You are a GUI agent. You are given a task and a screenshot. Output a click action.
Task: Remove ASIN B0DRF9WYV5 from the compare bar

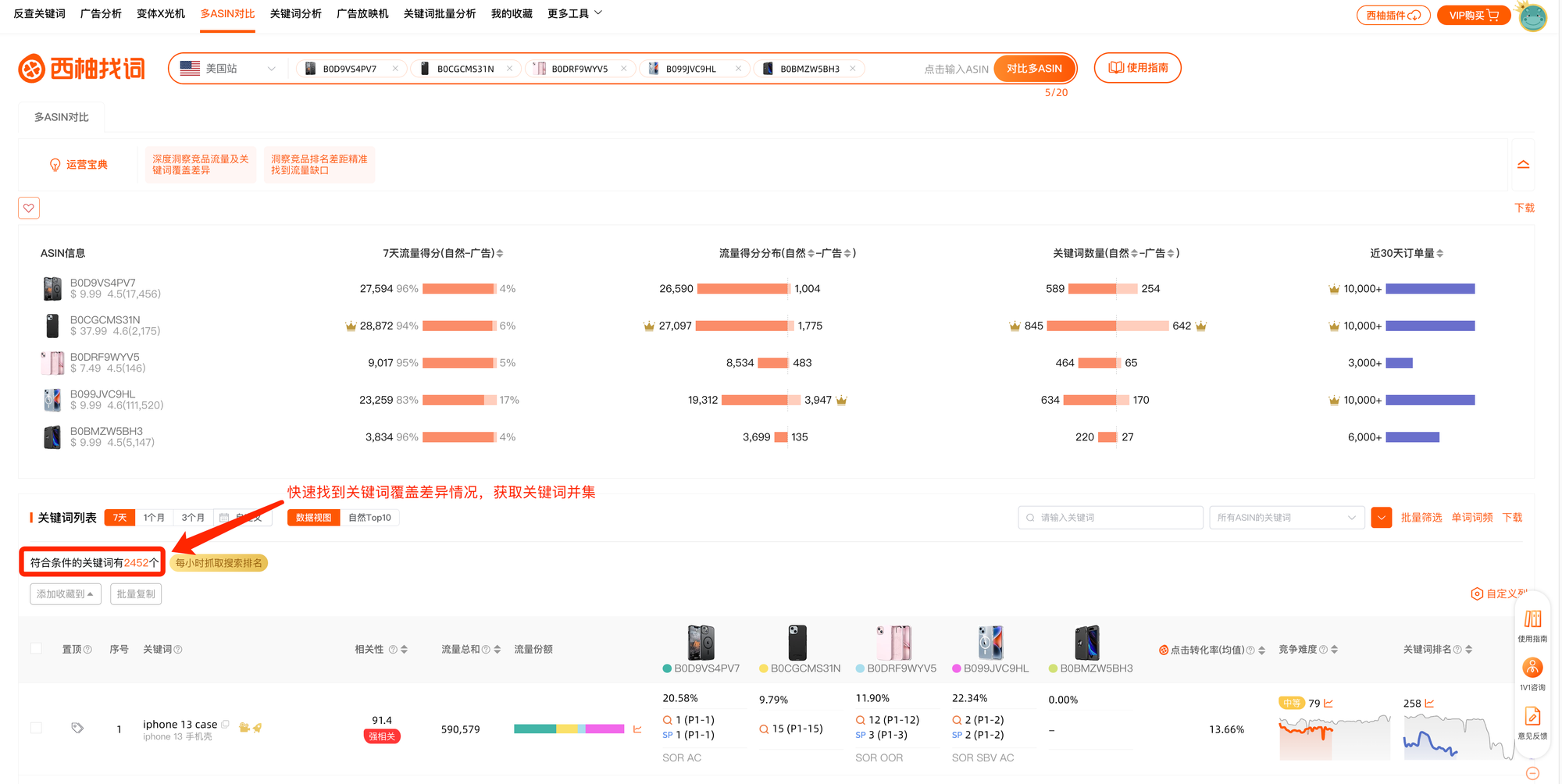pyautogui.click(x=624, y=69)
